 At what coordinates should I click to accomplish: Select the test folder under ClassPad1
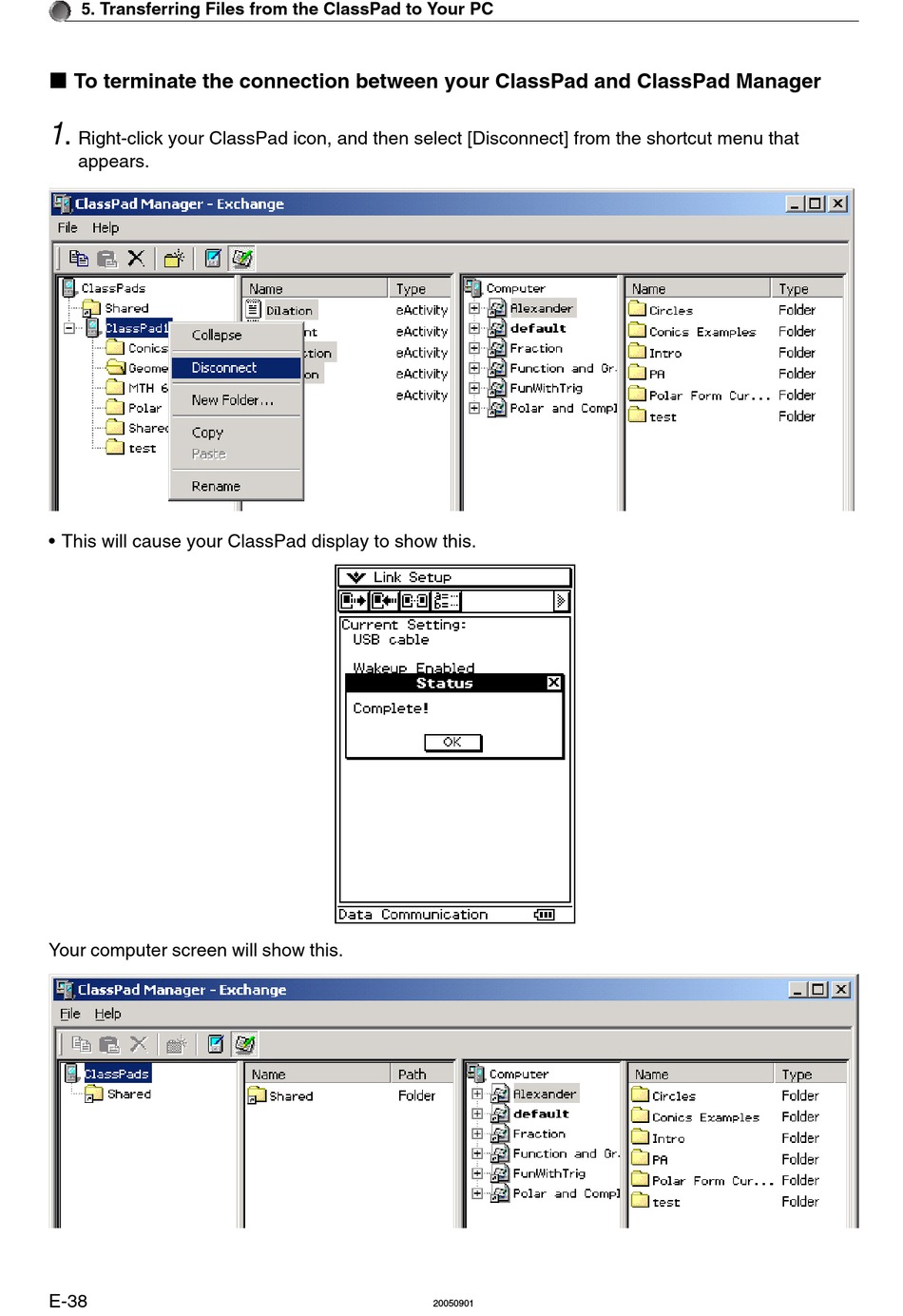pos(143,448)
